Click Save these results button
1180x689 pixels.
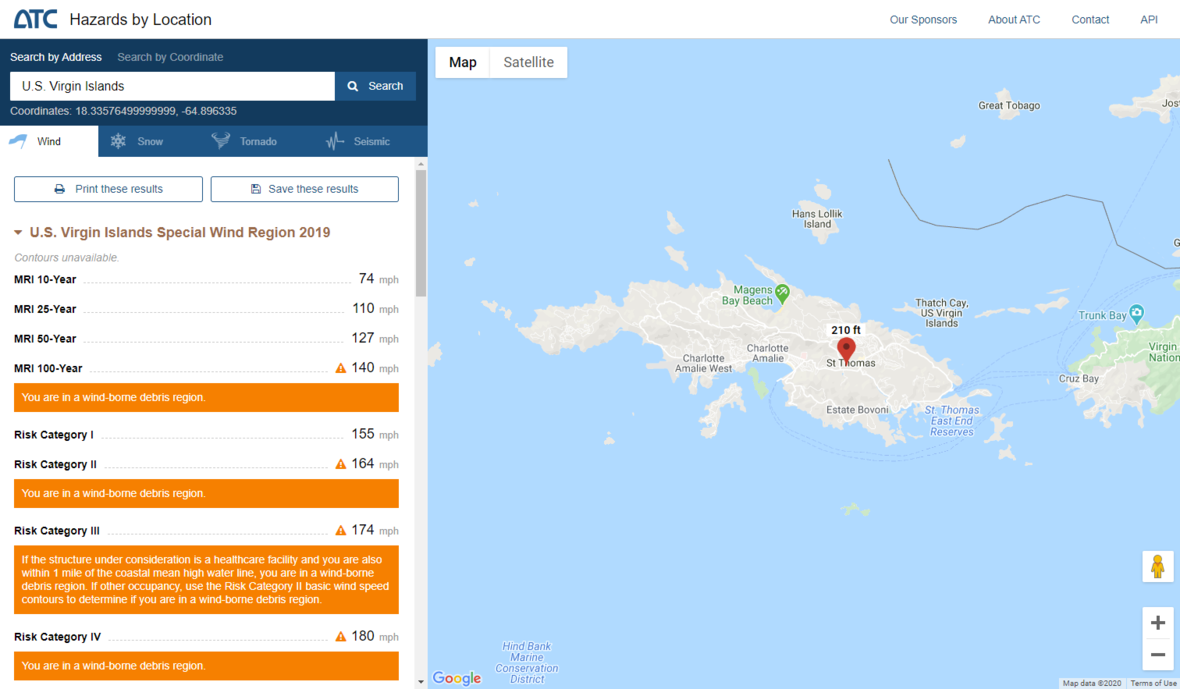304,189
